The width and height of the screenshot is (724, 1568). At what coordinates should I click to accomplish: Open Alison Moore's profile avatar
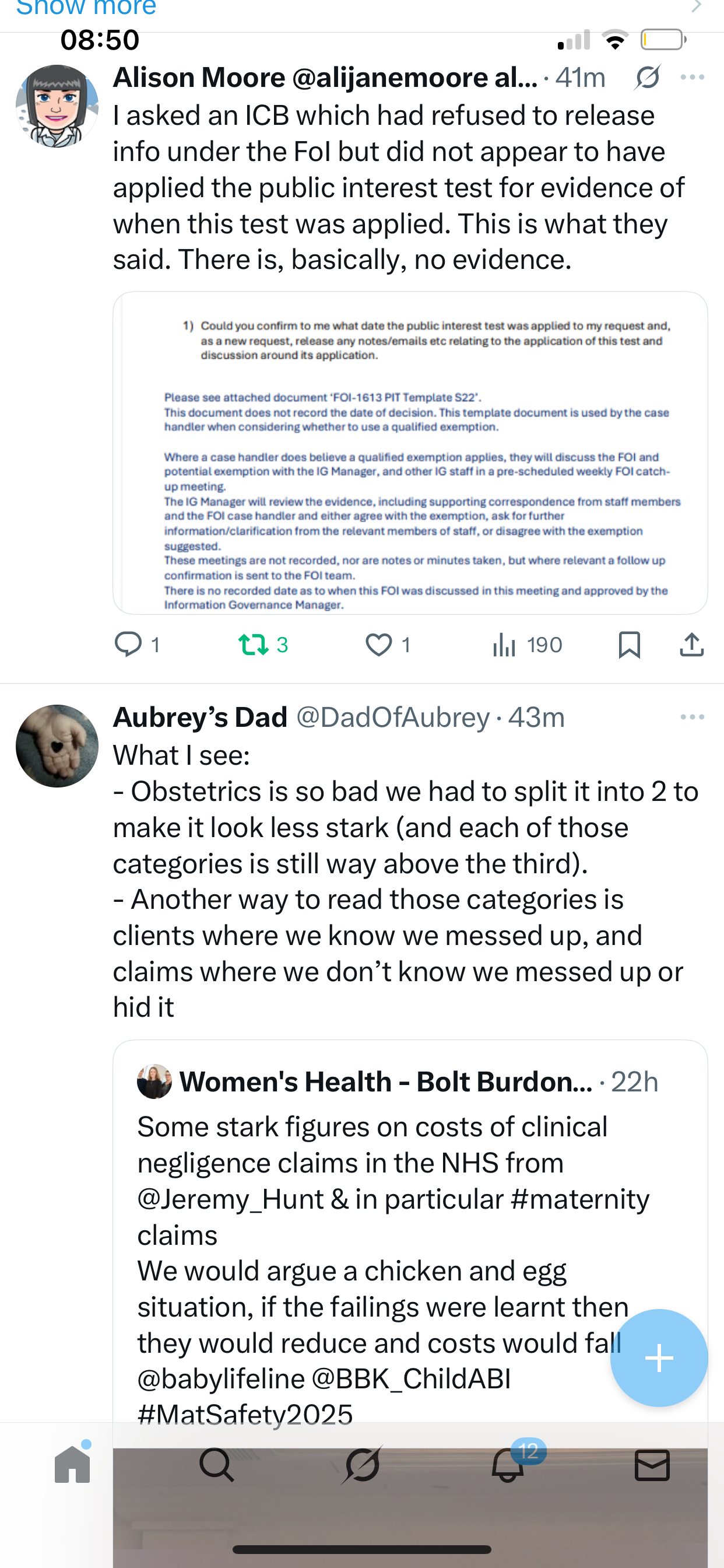[x=57, y=106]
